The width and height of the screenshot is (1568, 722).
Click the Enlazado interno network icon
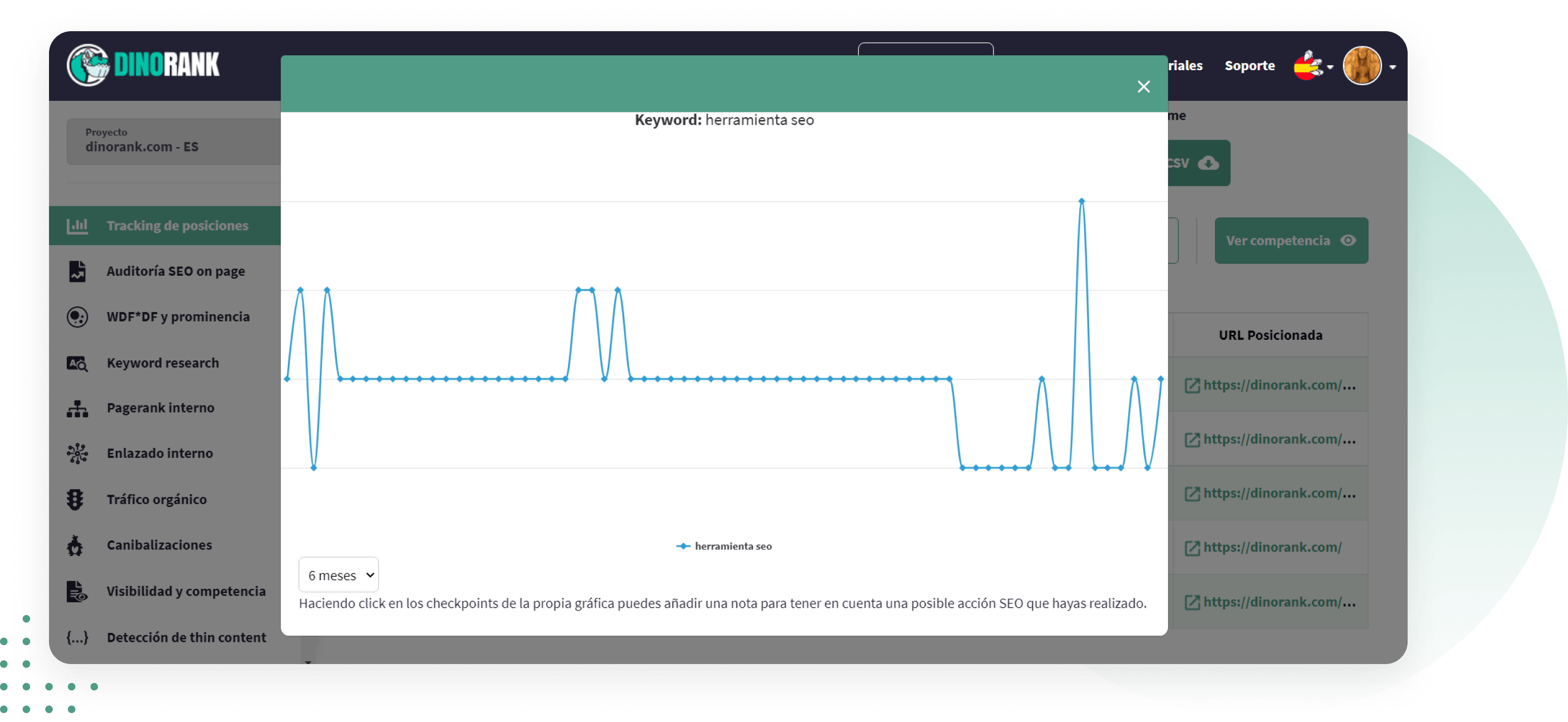click(77, 453)
